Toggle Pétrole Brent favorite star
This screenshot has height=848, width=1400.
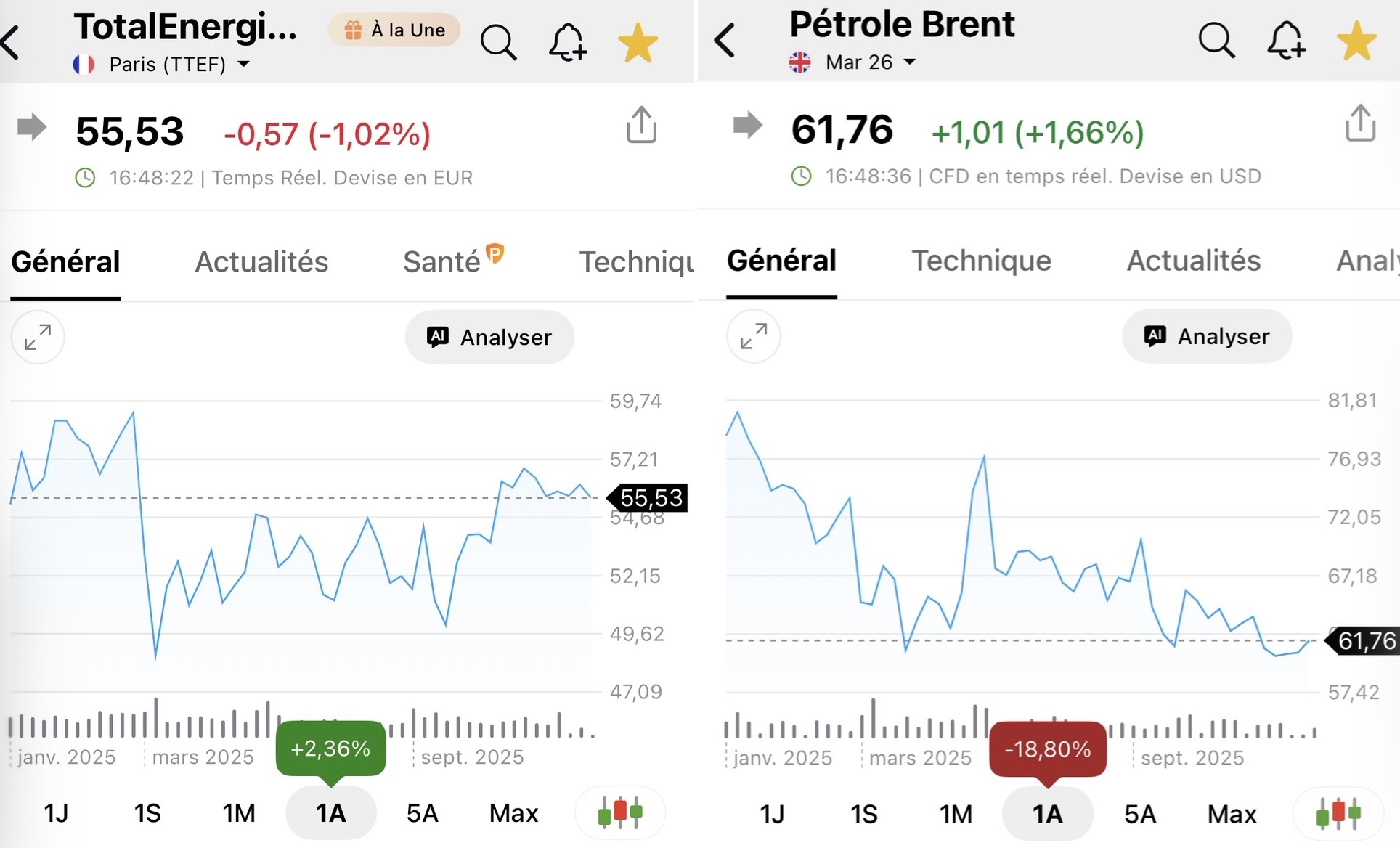[1356, 41]
